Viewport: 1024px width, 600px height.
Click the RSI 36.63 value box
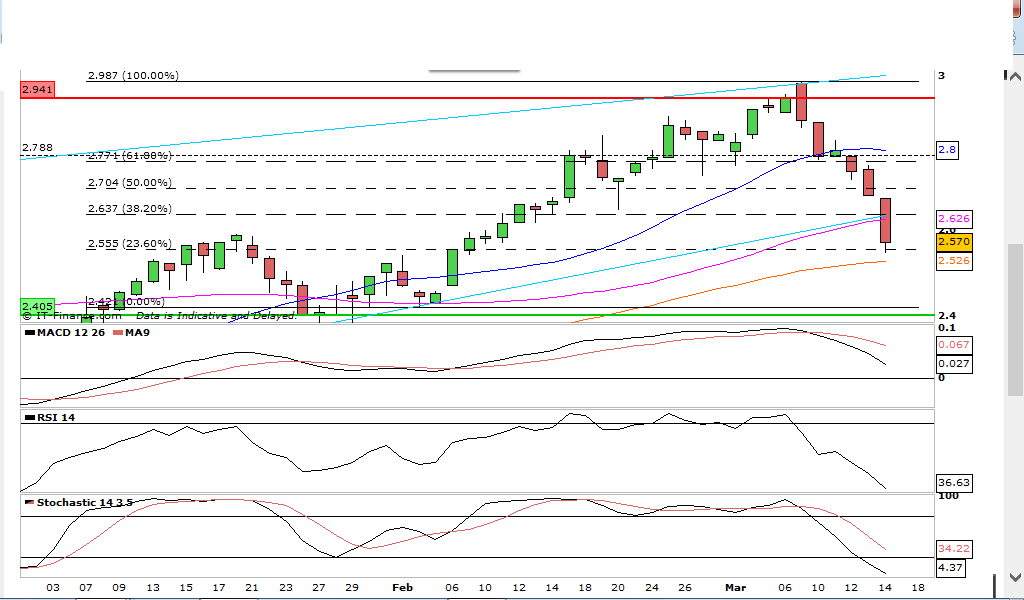pos(953,482)
